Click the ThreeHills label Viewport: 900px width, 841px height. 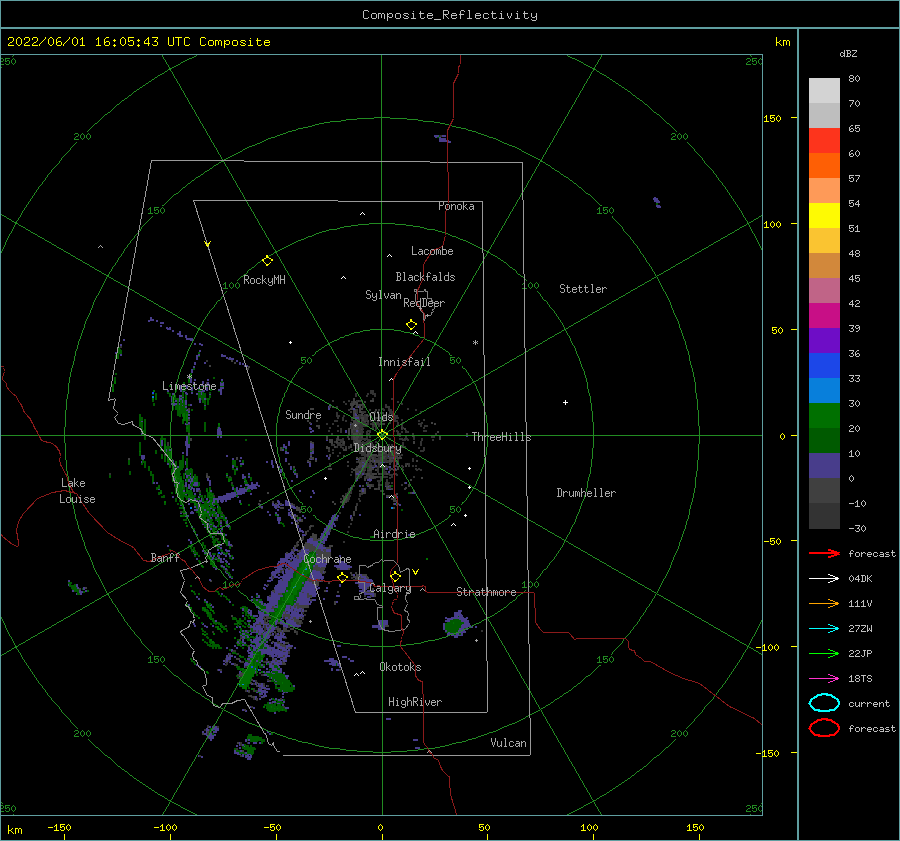point(502,437)
